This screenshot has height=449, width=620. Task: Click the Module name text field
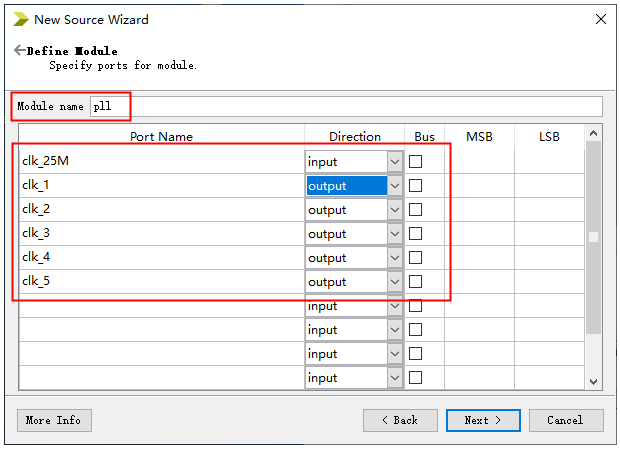(x=345, y=106)
